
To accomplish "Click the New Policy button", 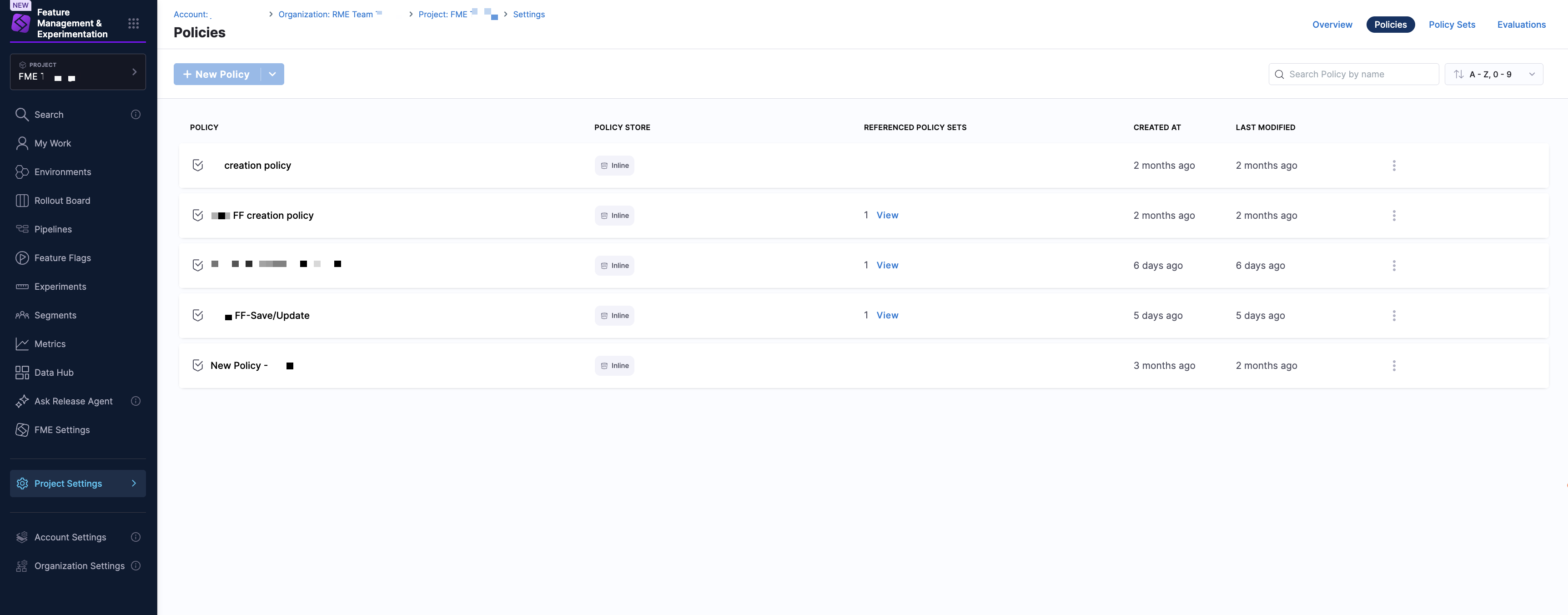I will coord(217,74).
